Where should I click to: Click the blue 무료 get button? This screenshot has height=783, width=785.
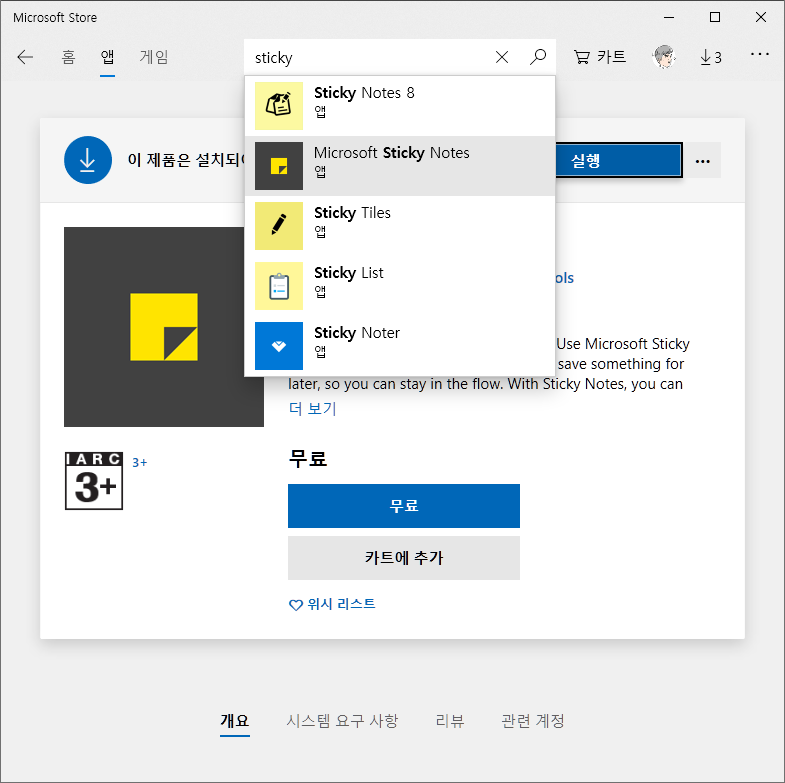point(404,506)
